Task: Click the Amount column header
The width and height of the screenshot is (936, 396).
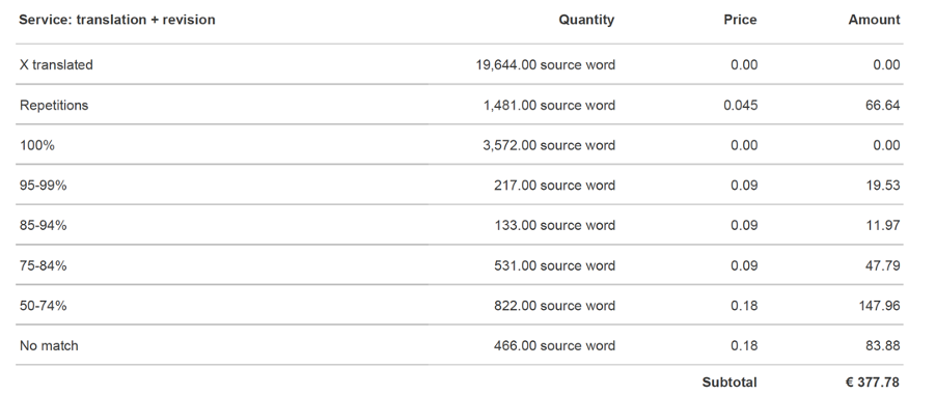Action: tap(874, 20)
